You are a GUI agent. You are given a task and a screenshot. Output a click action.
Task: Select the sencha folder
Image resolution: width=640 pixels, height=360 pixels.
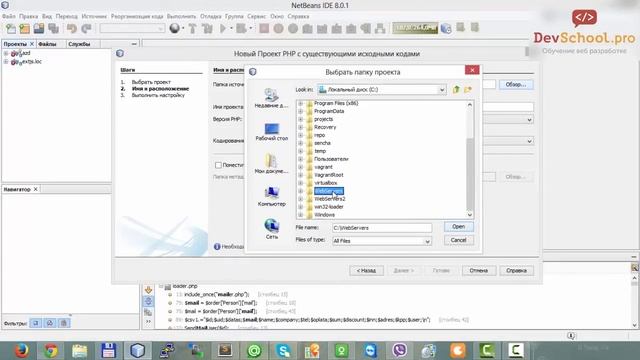point(322,143)
